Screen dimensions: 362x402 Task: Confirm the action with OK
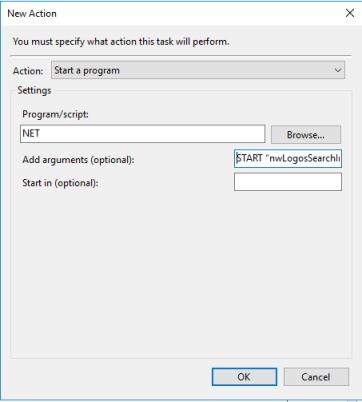pos(244,377)
